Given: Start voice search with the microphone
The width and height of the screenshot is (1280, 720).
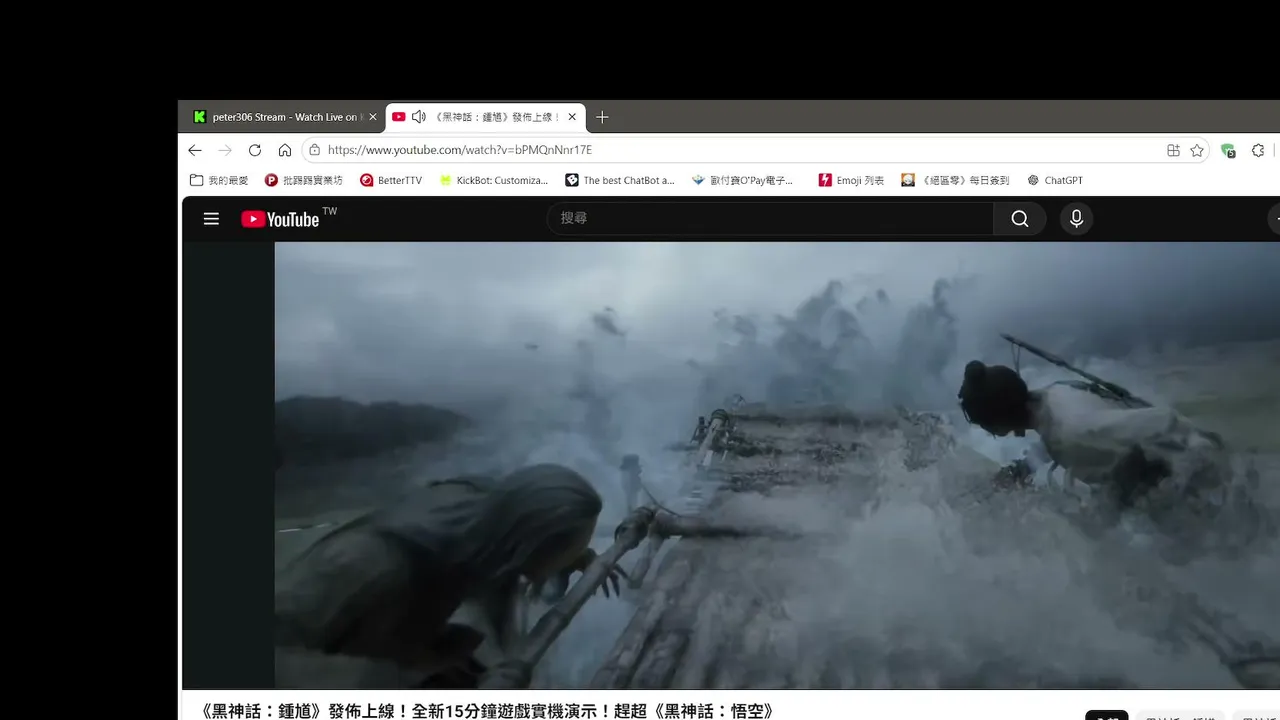Looking at the screenshot, I should 1076,219.
